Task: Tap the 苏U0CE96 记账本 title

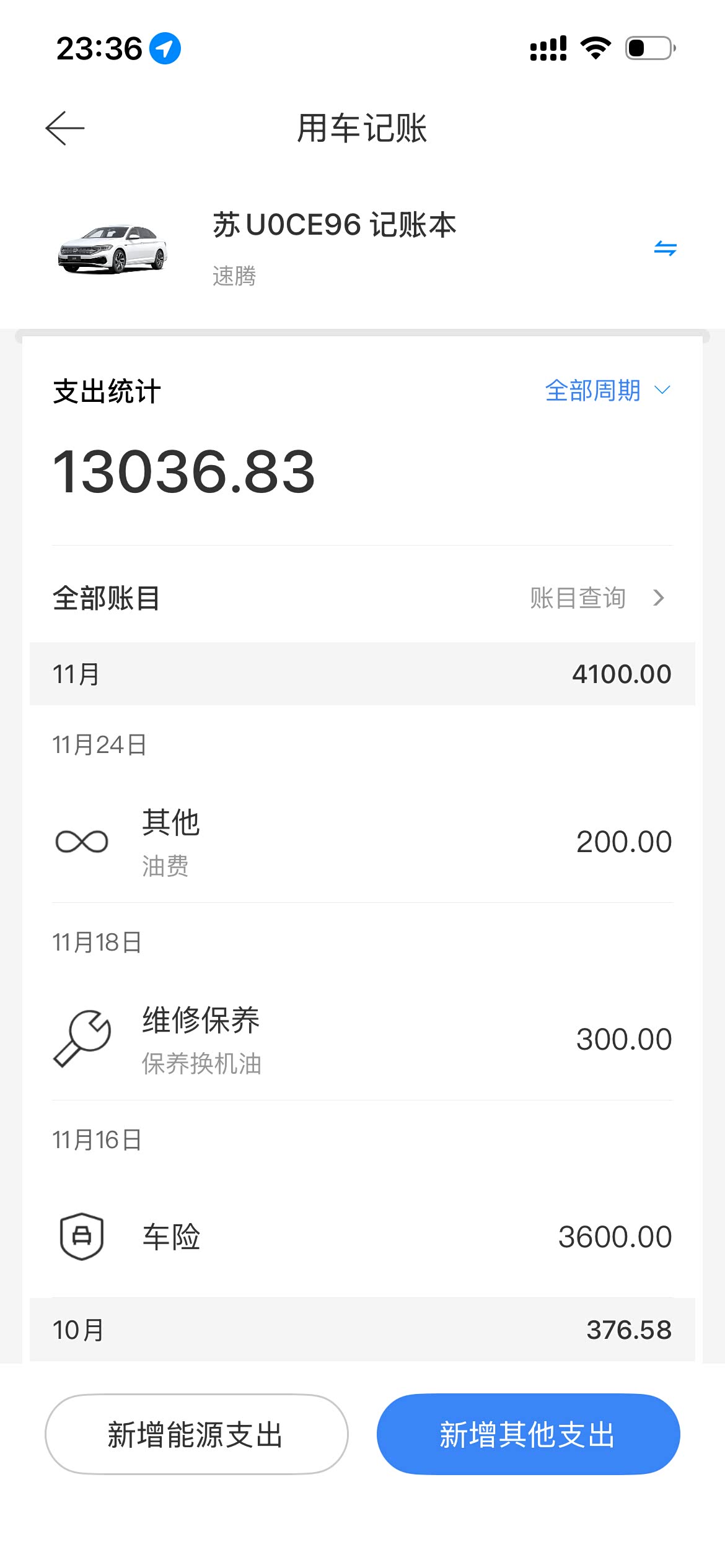Action: 335,225
